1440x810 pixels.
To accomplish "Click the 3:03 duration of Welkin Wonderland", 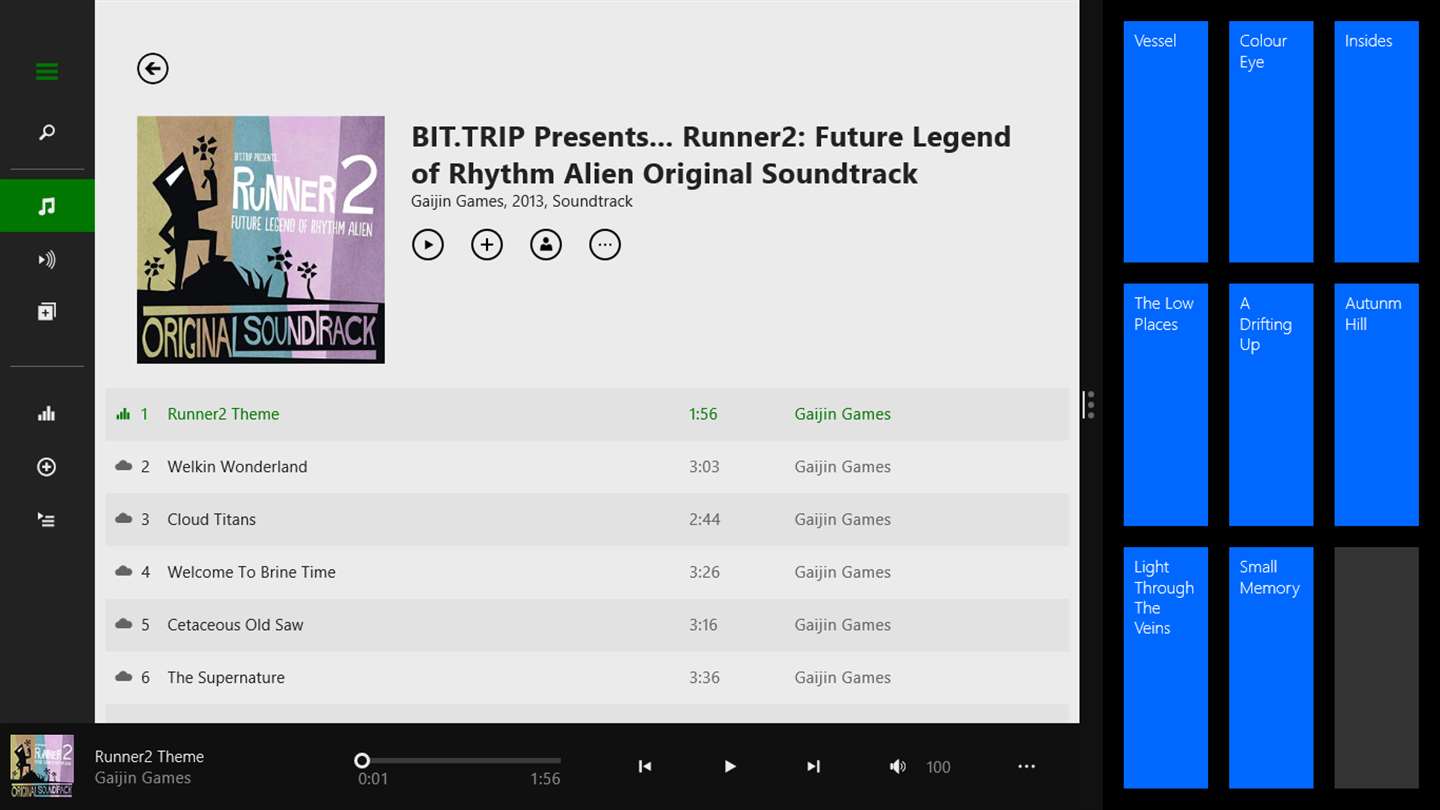I will 704,467.
